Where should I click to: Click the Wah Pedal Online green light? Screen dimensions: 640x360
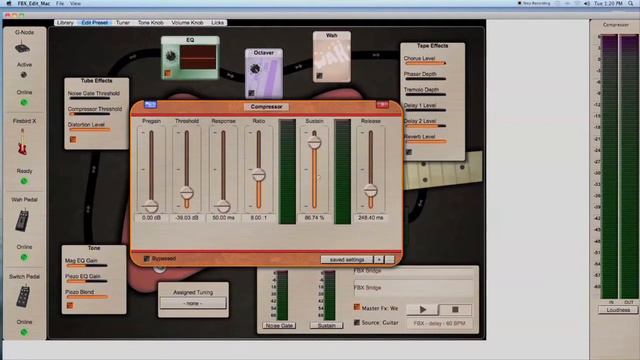(x=24, y=257)
